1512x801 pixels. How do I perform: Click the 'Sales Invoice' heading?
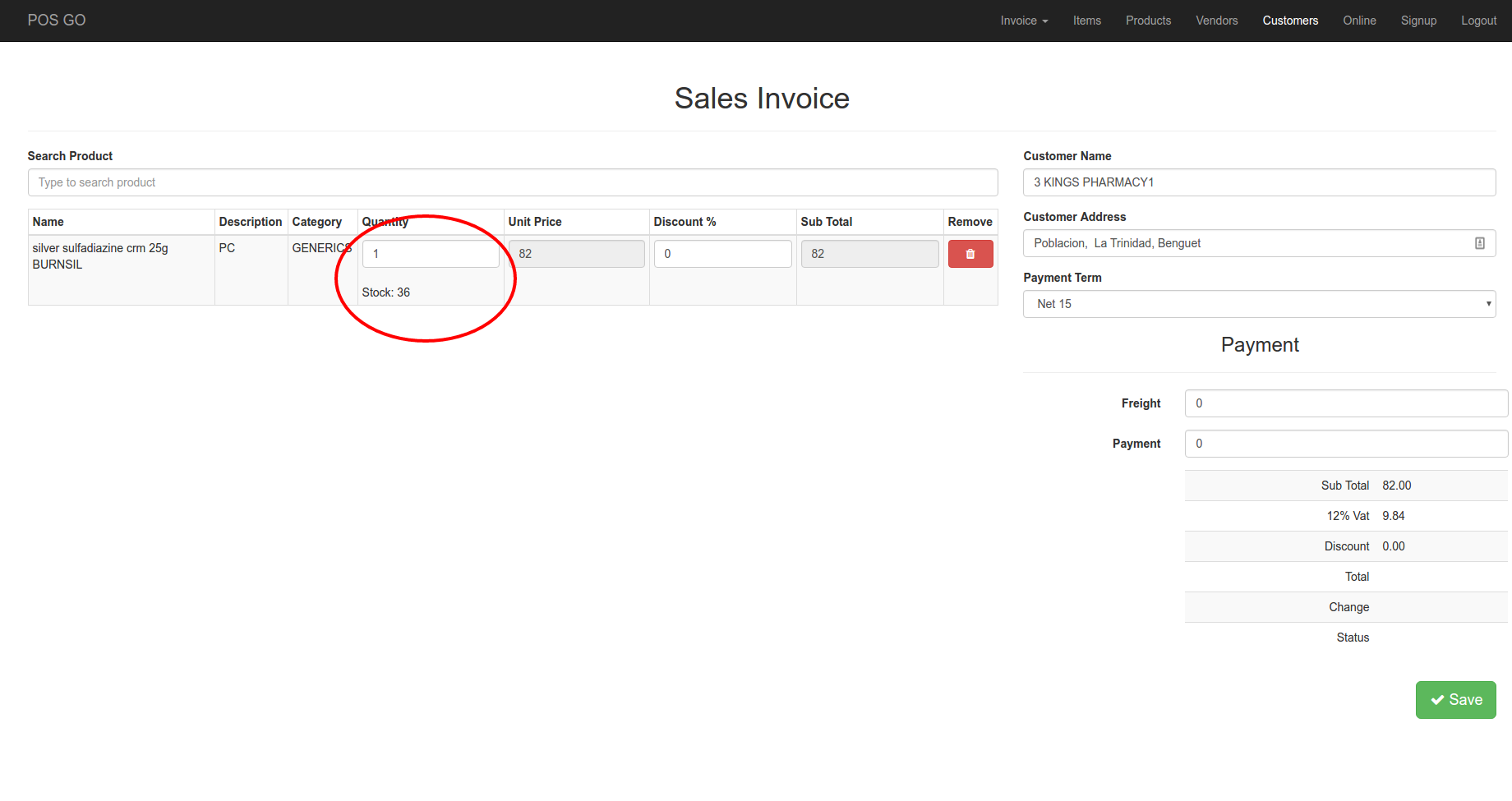pos(762,99)
